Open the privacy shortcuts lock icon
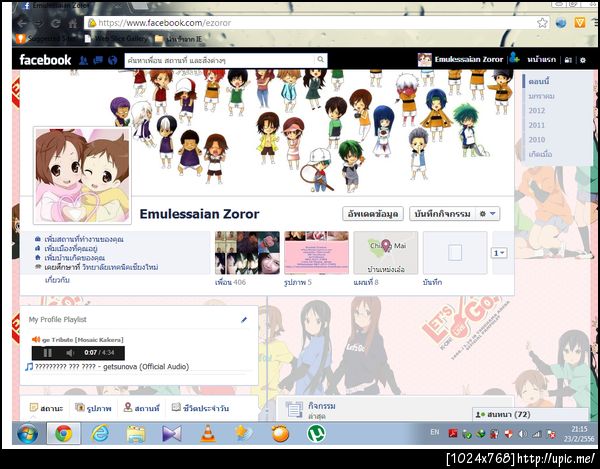The image size is (600, 469). click(x=568, y=60)
